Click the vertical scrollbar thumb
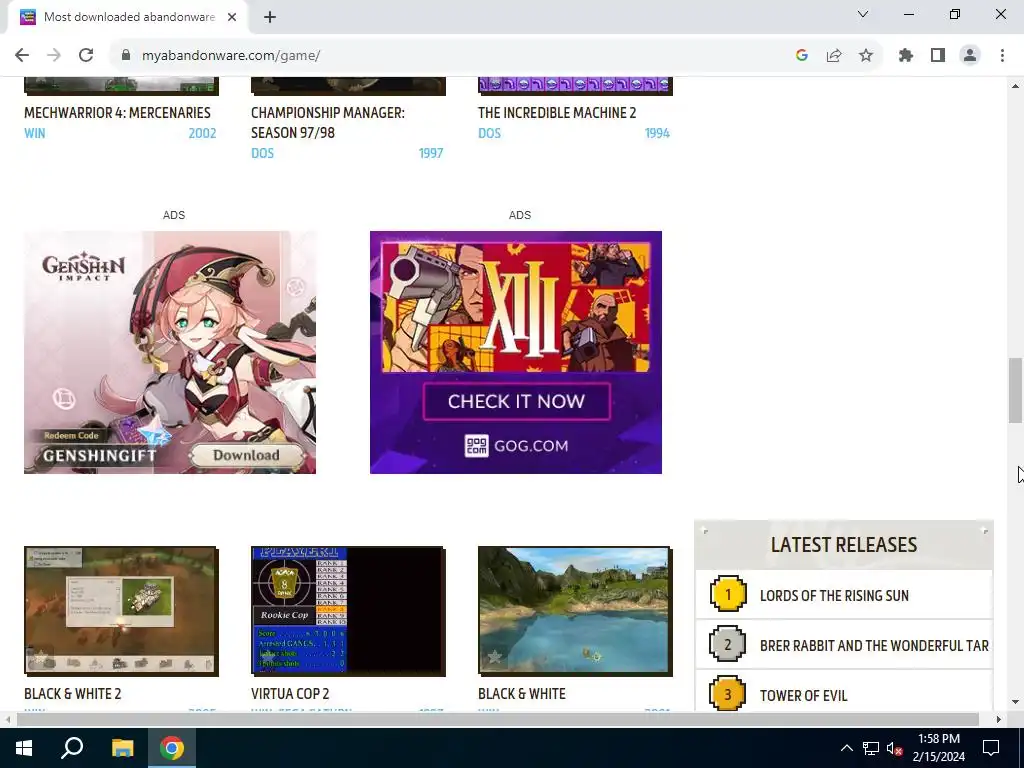 pos(1015,390)
